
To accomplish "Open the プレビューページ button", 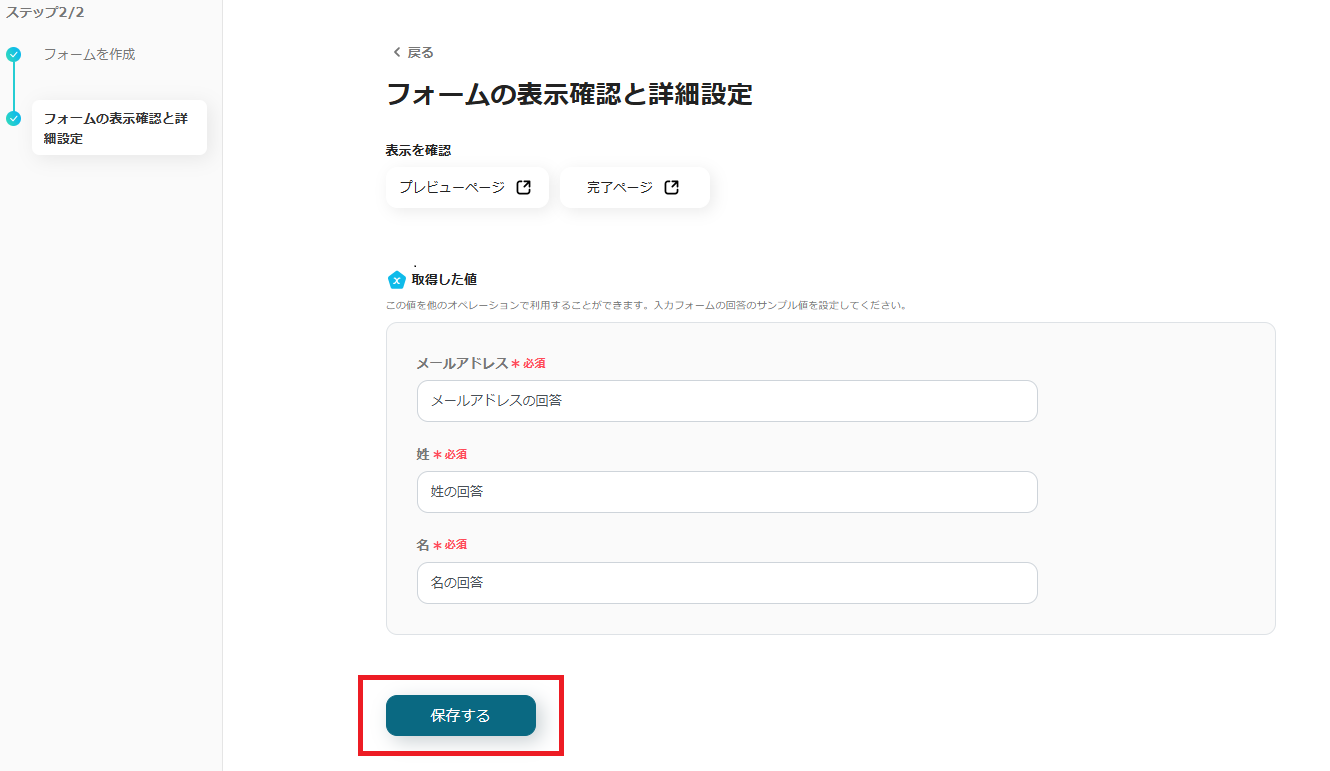I will tap(453, 187).
